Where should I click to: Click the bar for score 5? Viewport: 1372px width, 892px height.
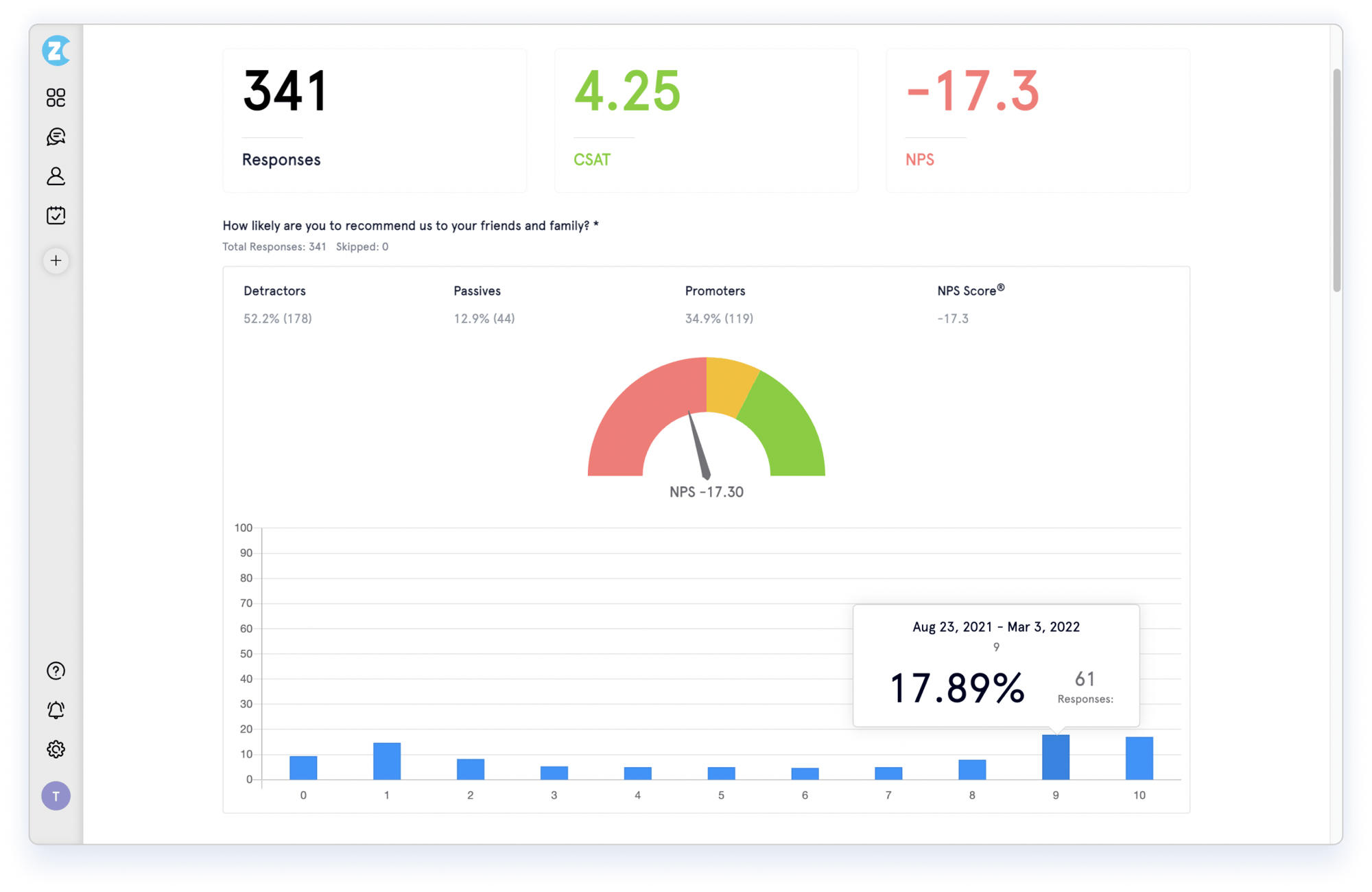721,773
